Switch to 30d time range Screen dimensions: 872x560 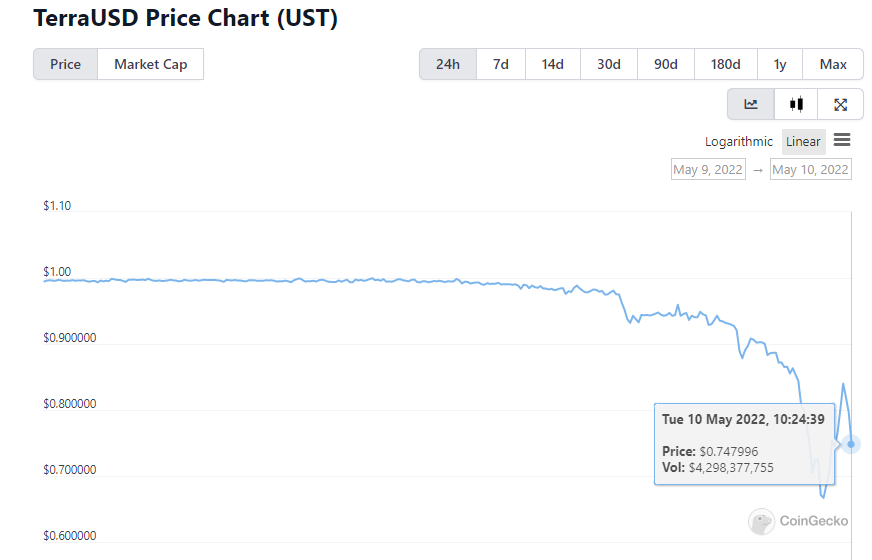609,64
